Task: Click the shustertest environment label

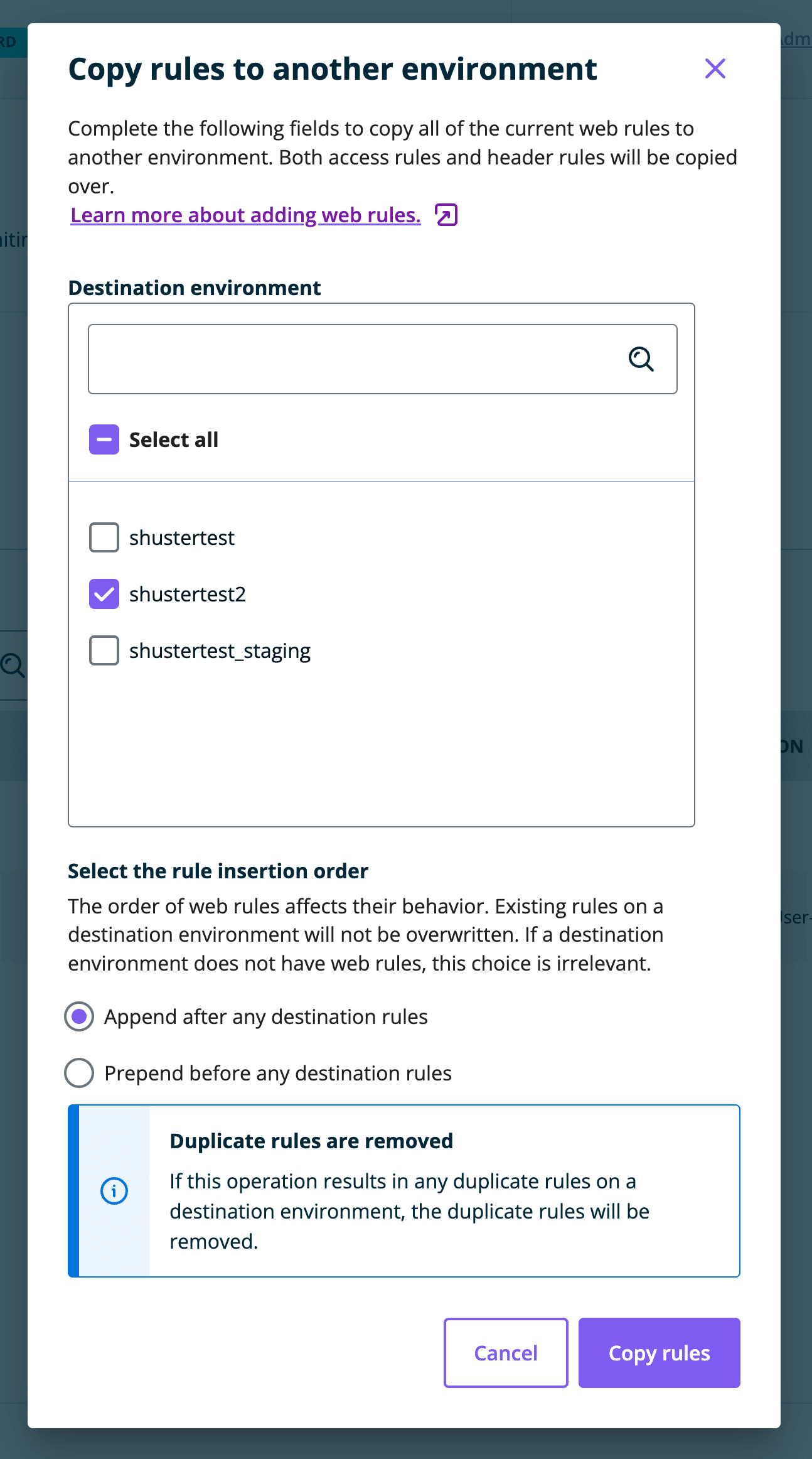Action: click(x=182, y=537)
